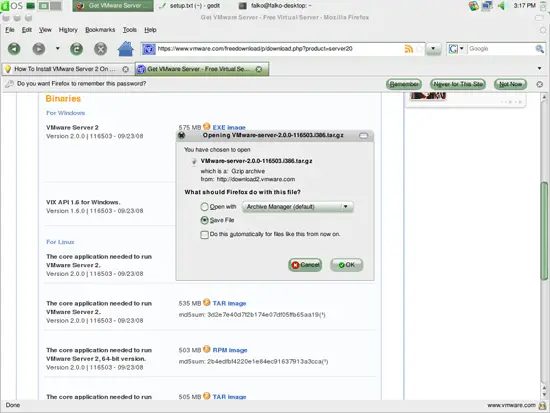The width and height of the screenshot is (550, 413).
Task: Click download icon beside EXE image
Action: 207,126
